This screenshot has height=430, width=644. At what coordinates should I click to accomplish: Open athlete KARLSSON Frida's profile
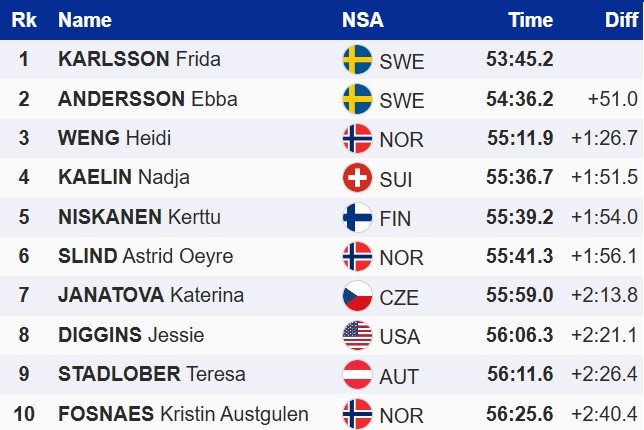tap(139, 60)
